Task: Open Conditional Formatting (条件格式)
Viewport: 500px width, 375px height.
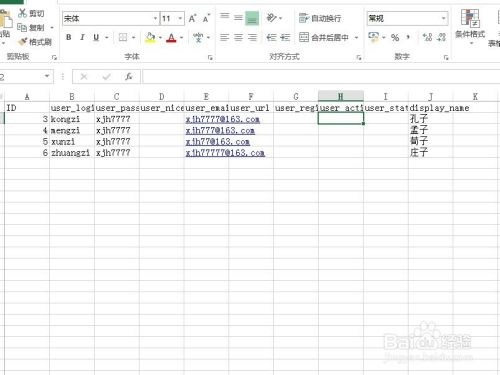Action: click(x=470, y=27)
